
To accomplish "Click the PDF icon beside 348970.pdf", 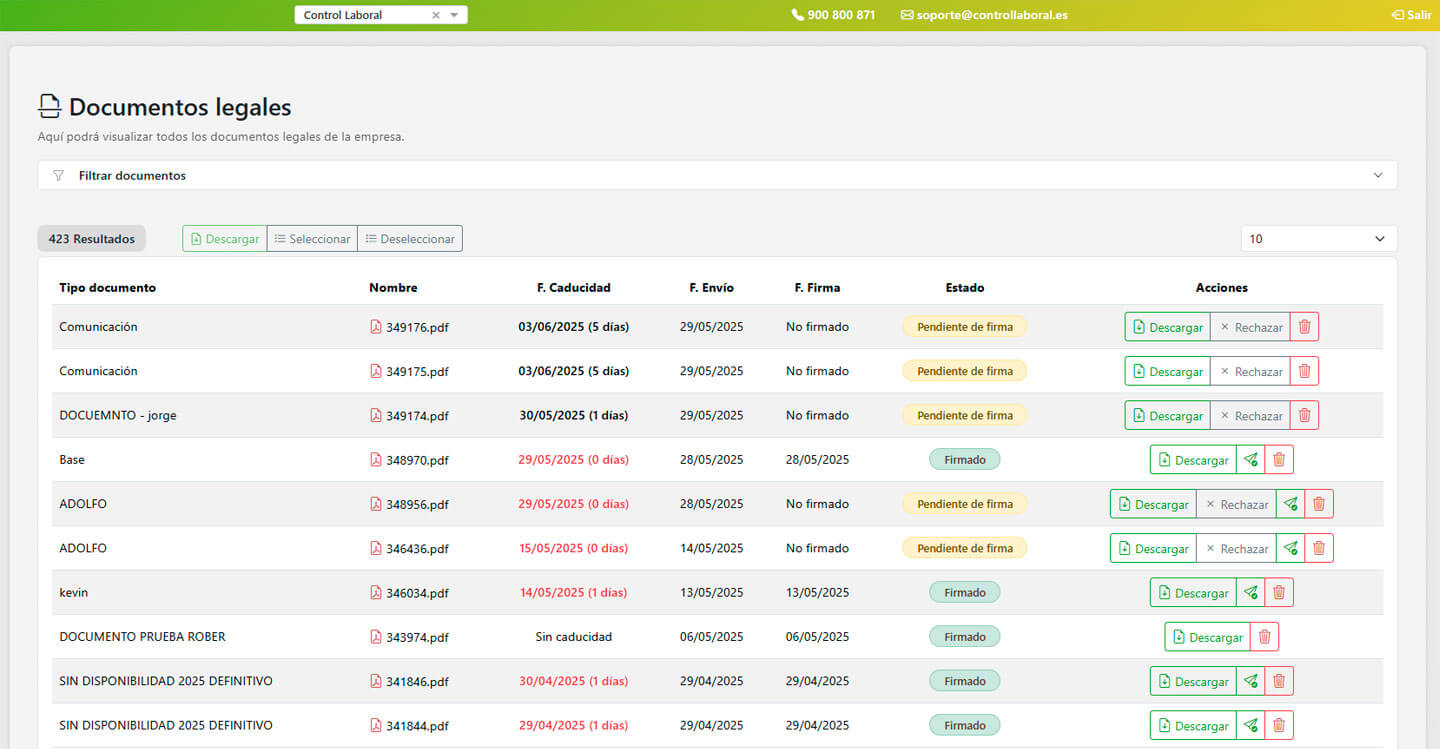I will click(376, 460).
